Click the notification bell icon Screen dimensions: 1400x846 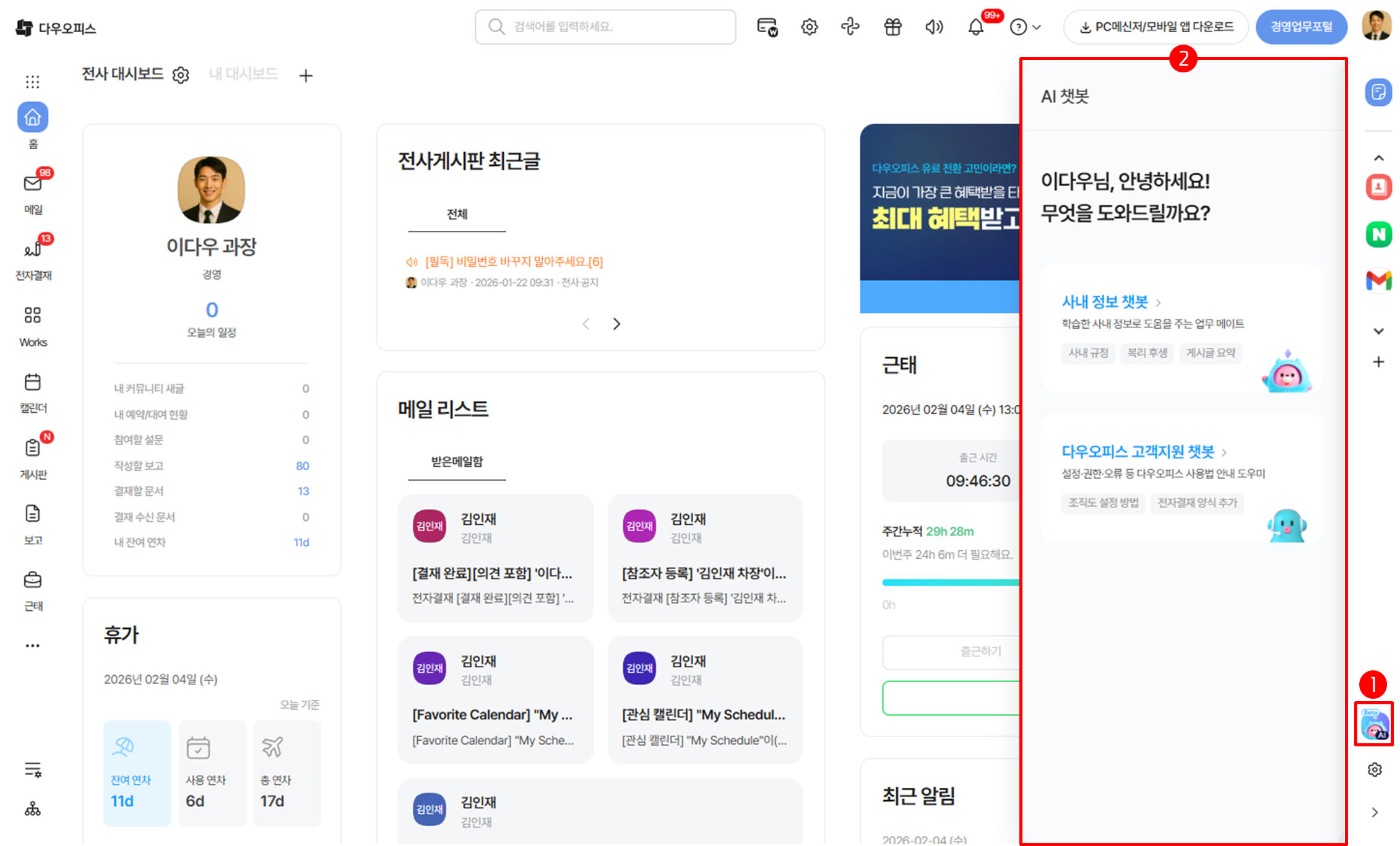975,27
